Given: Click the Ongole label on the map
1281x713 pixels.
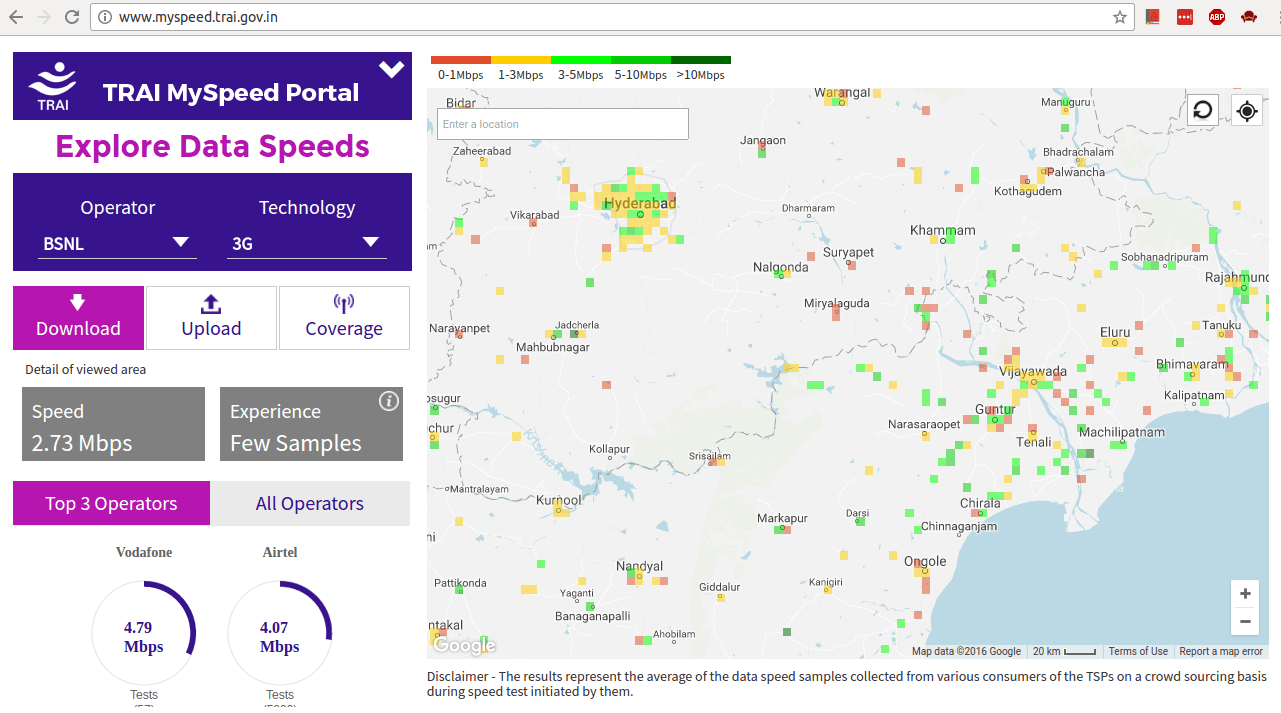Looking at the screenshot, I should coord(925,561).
